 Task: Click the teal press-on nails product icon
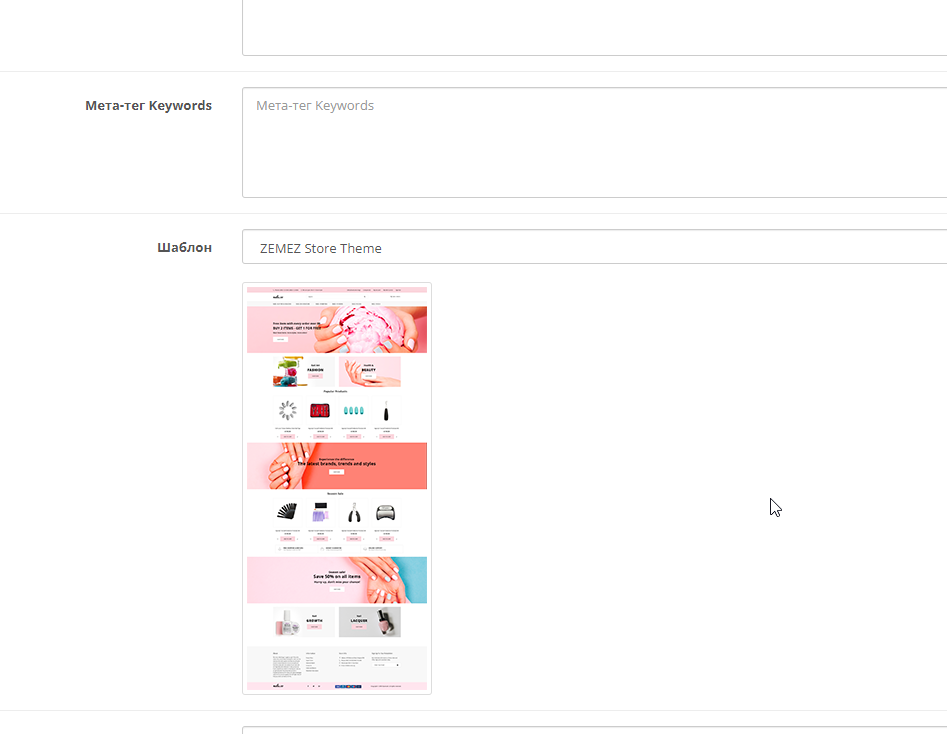tap(353, 411)
